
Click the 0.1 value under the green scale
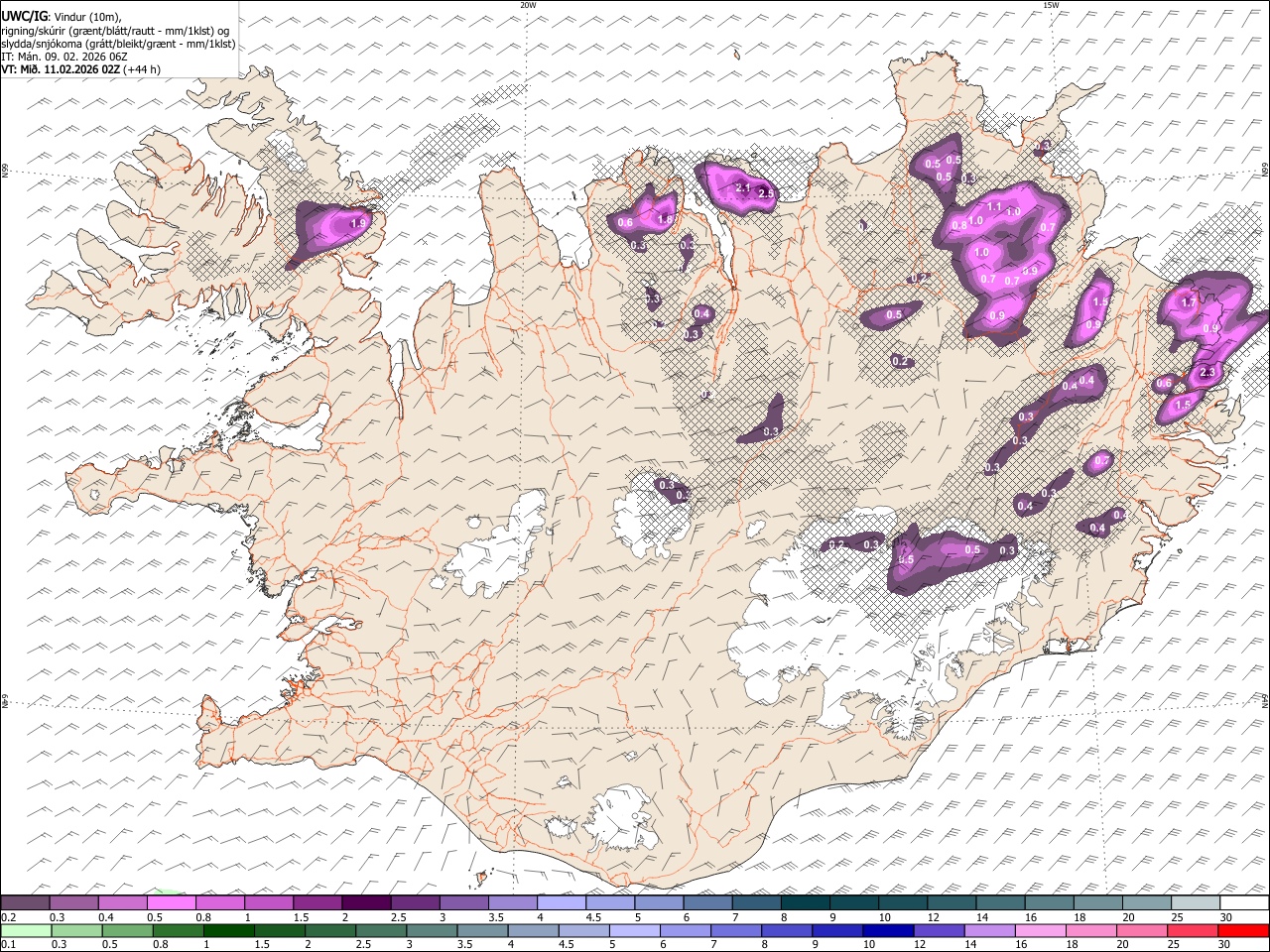8,945
